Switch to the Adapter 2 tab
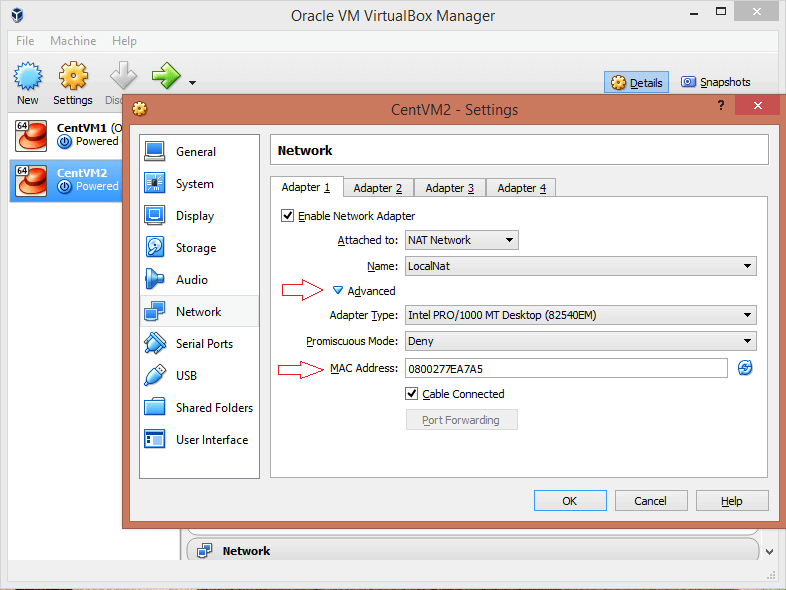The width and height of the screenshot is (786, 590). click(378, 188)
